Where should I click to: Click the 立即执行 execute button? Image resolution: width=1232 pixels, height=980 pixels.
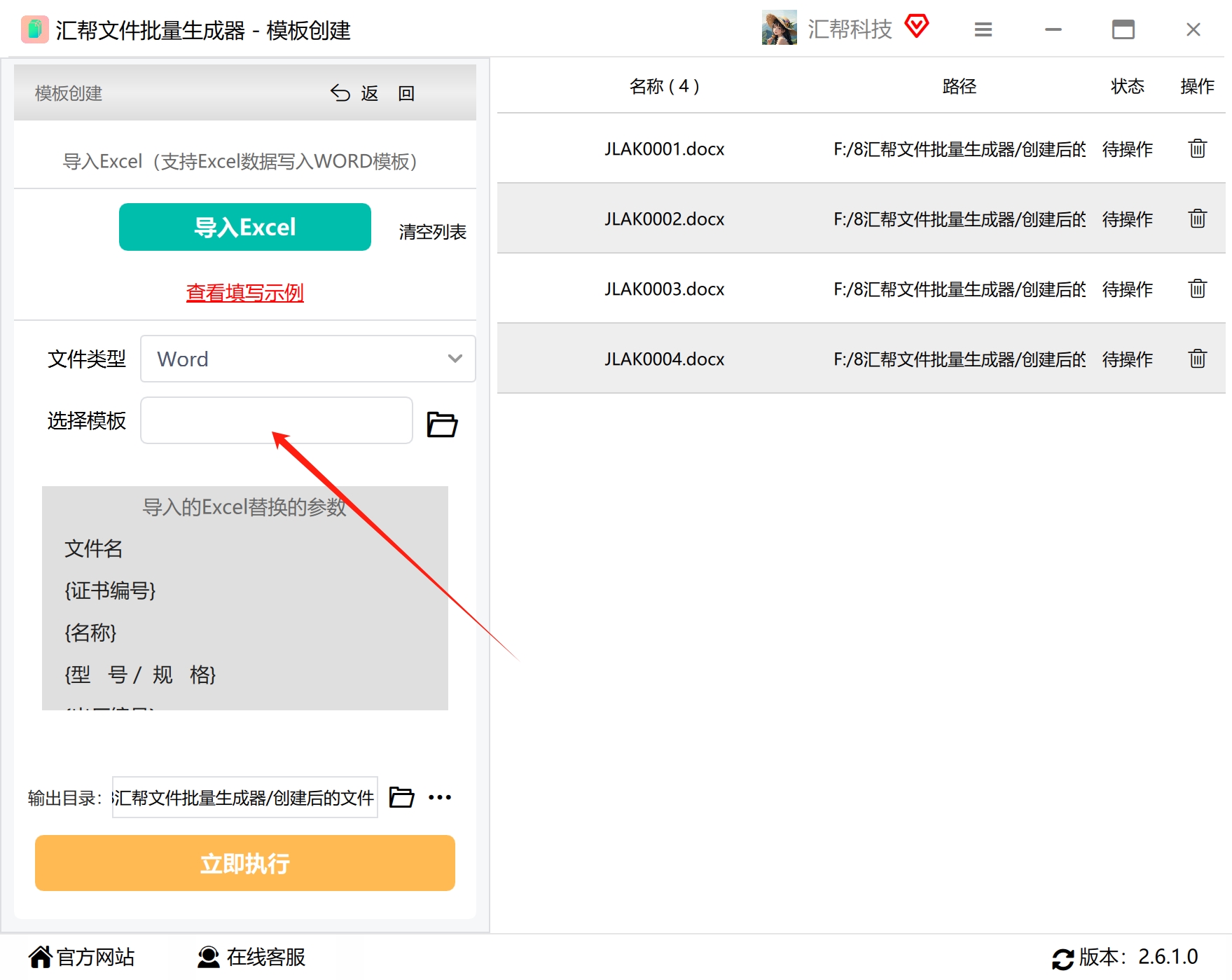tap(245, 863)
